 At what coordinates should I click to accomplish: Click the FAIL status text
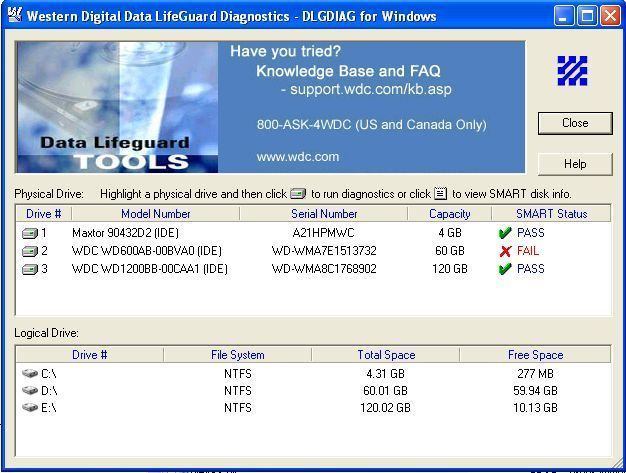point(528,251)
